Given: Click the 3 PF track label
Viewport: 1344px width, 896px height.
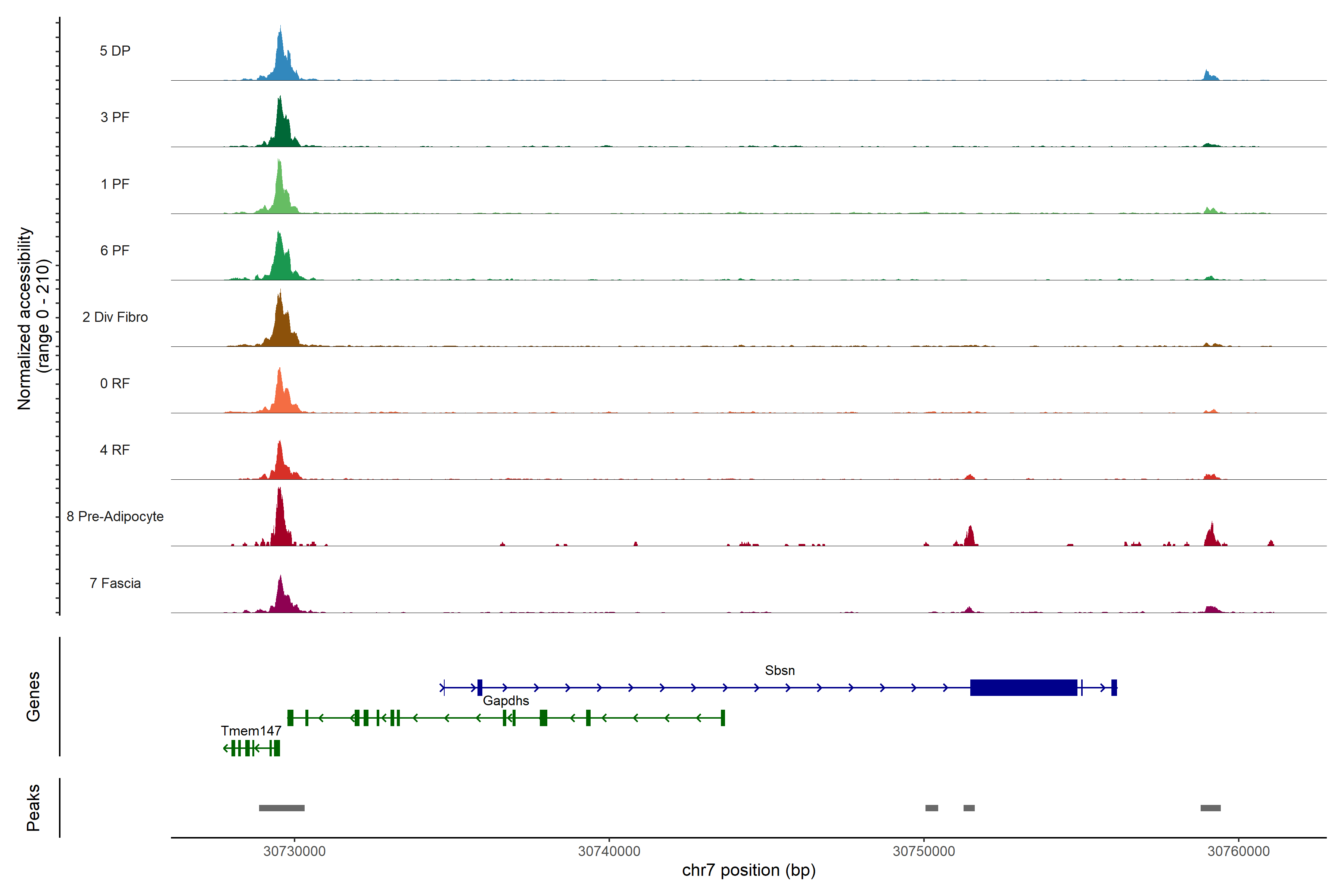Looking at the screenshot, I should (x=115, y=117).
